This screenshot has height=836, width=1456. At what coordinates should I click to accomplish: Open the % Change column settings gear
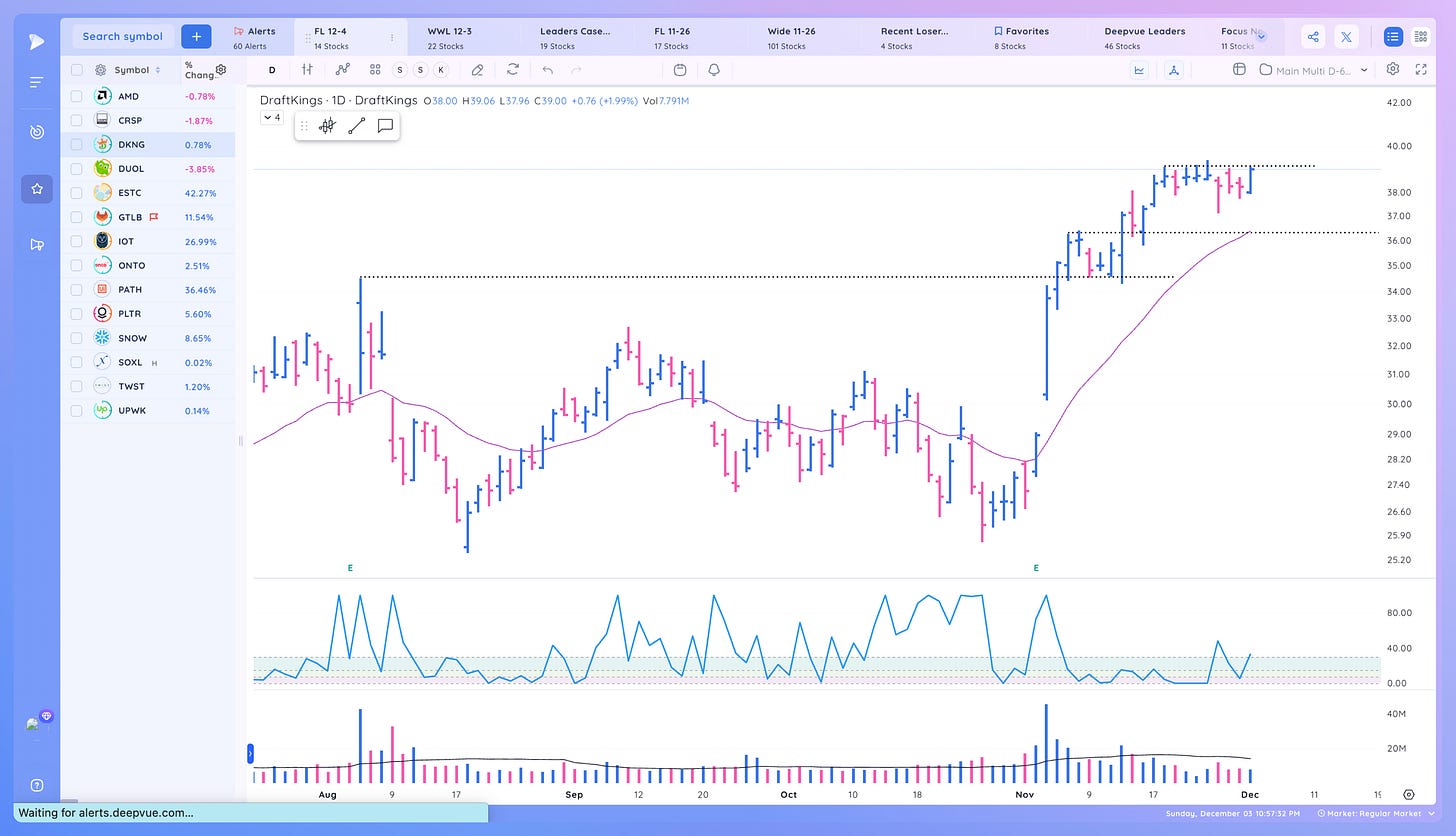[x=221, y=70]
